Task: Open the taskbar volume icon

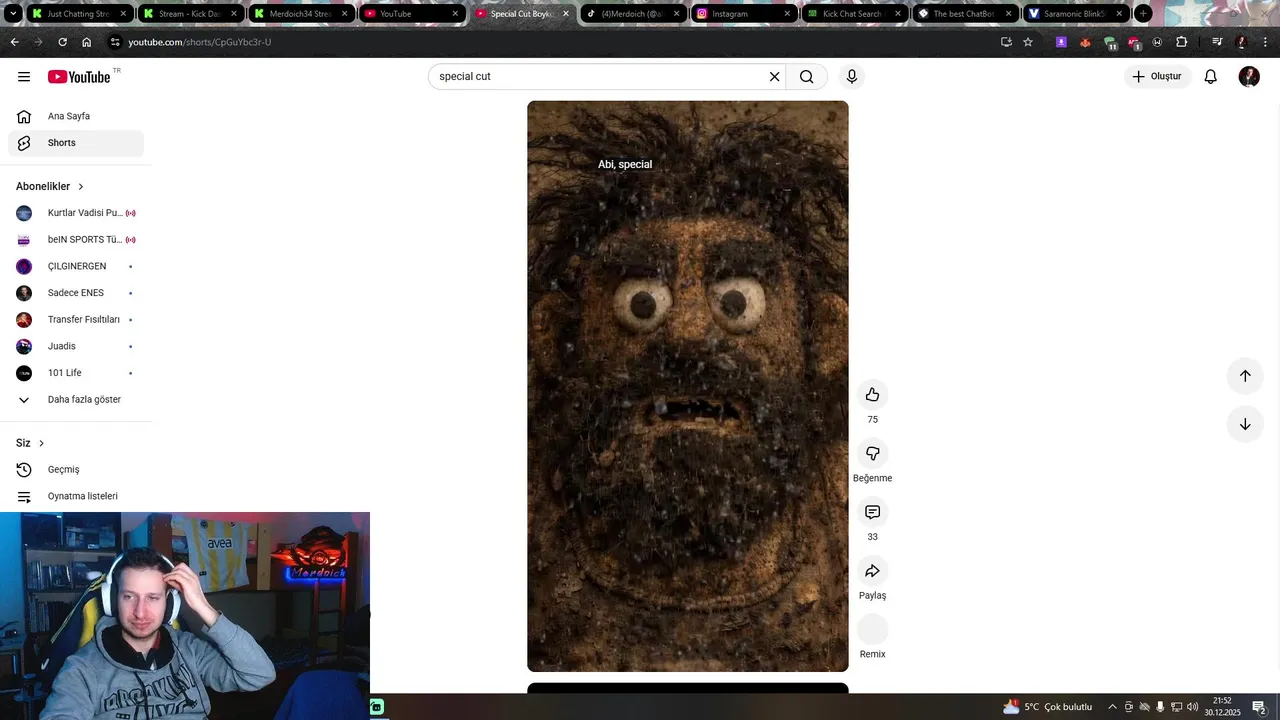Action: pyautogui.click(x=1193, y=707)
